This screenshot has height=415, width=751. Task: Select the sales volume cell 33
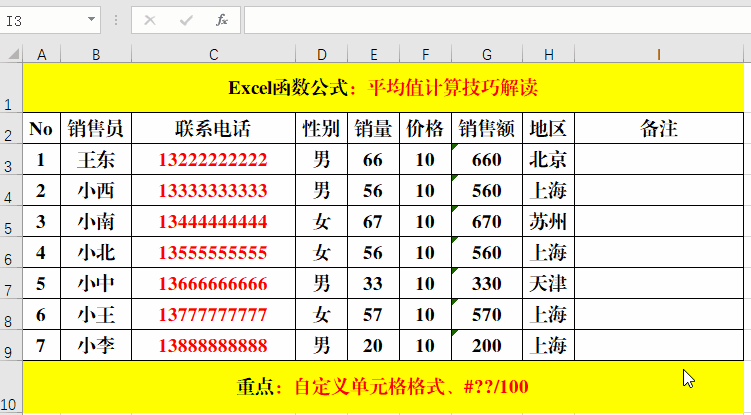click(374, 283)
